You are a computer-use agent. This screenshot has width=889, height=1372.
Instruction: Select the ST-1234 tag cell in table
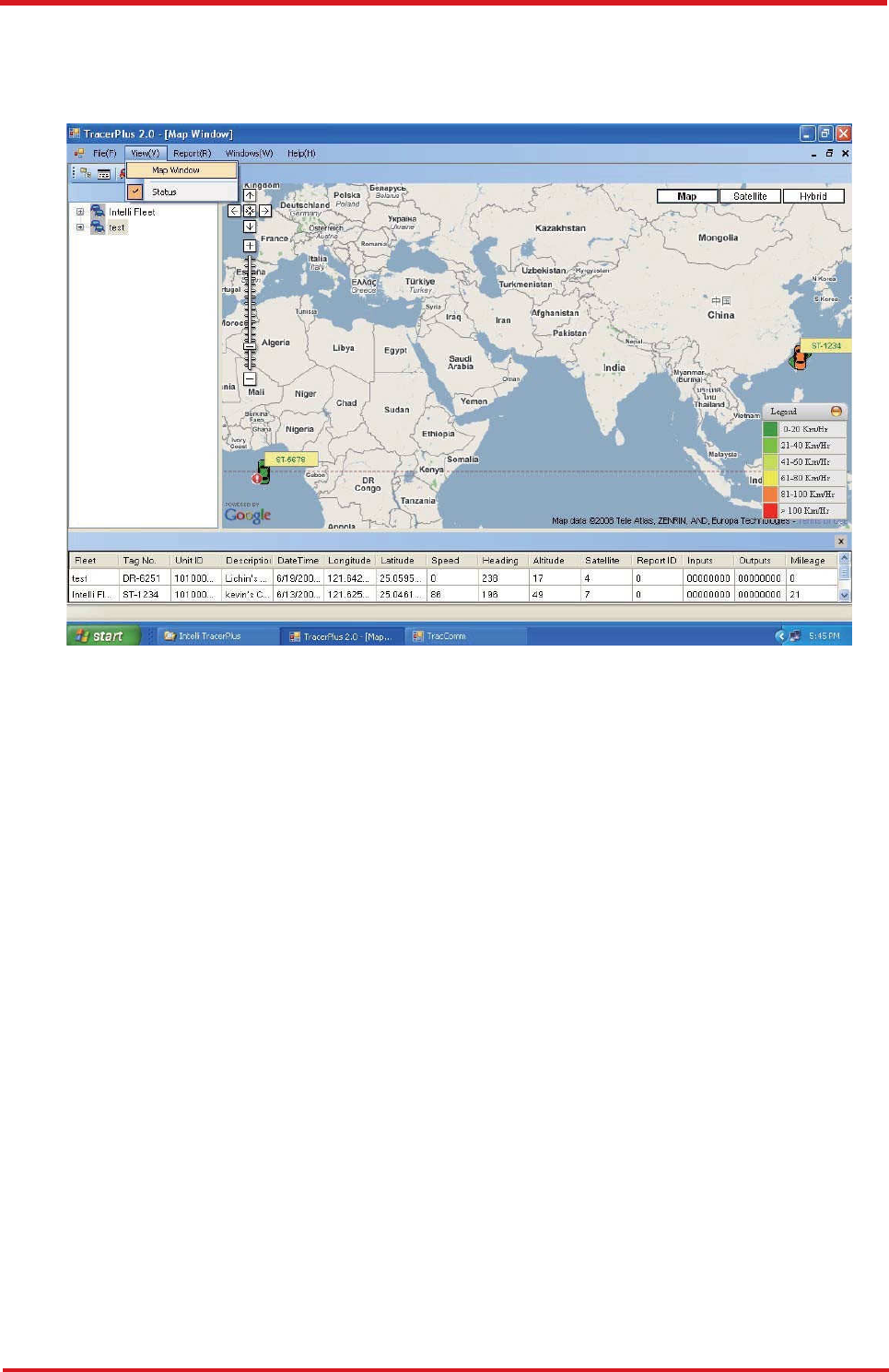145,595
